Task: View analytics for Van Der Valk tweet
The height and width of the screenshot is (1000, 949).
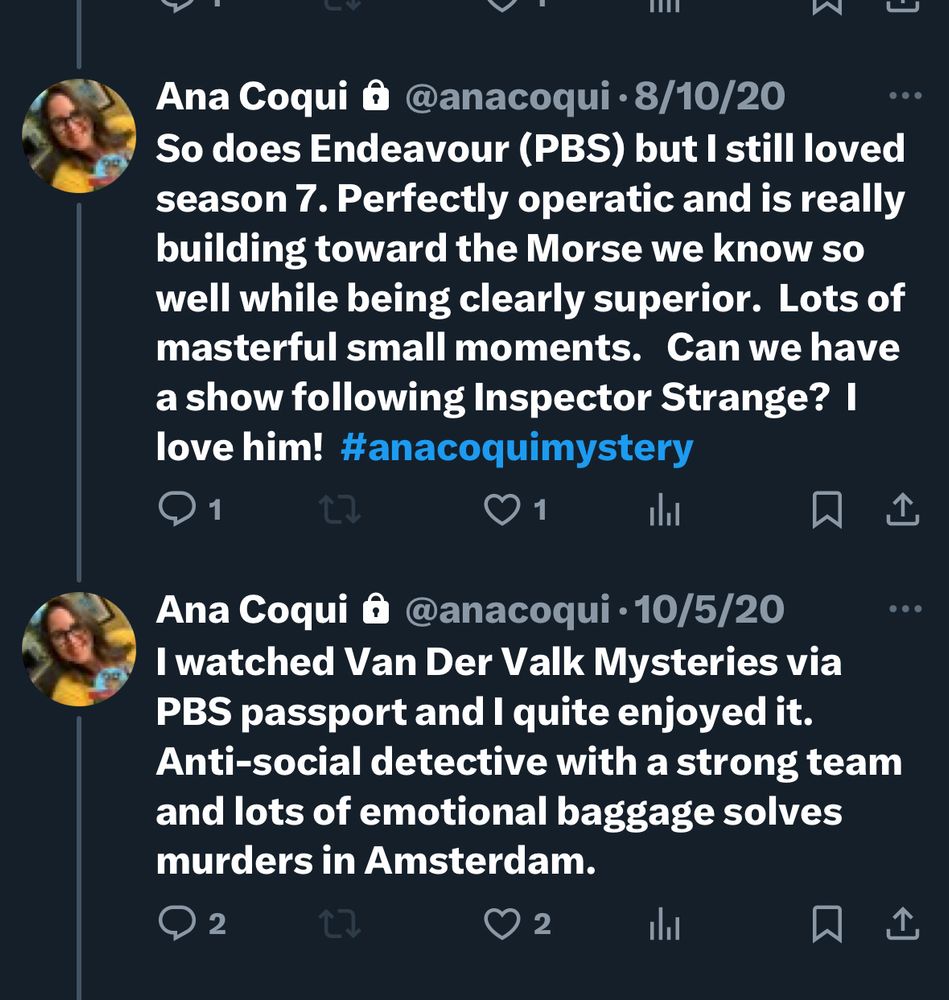Action: pos(664,924)
